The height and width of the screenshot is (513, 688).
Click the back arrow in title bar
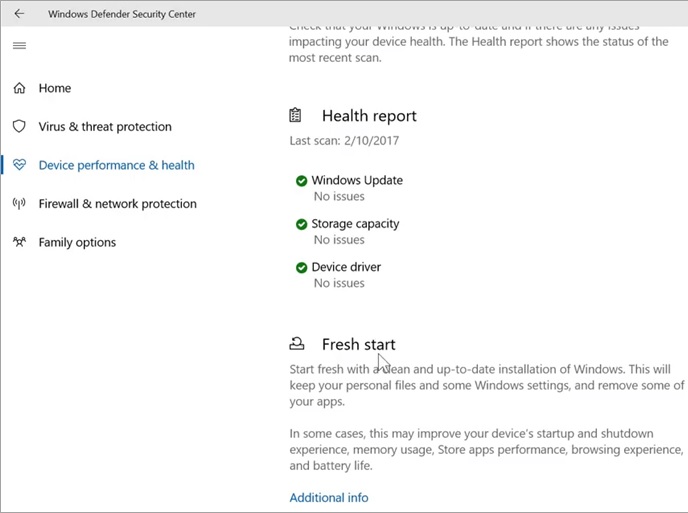[x=20, y=14]
